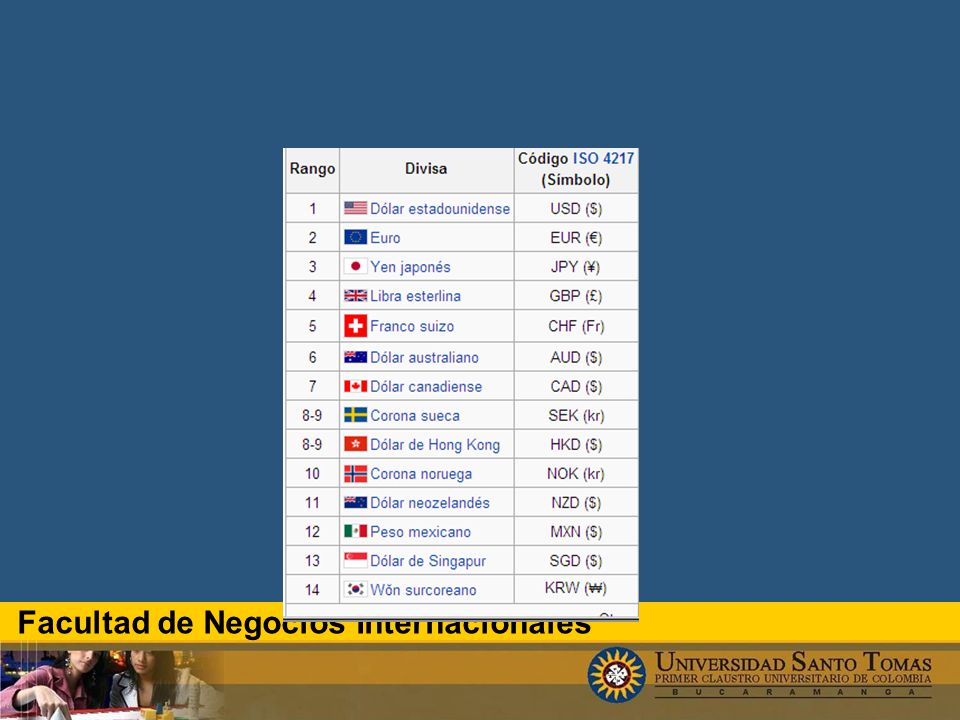Click the Norwegian flag icon

[x=355, y=473]
